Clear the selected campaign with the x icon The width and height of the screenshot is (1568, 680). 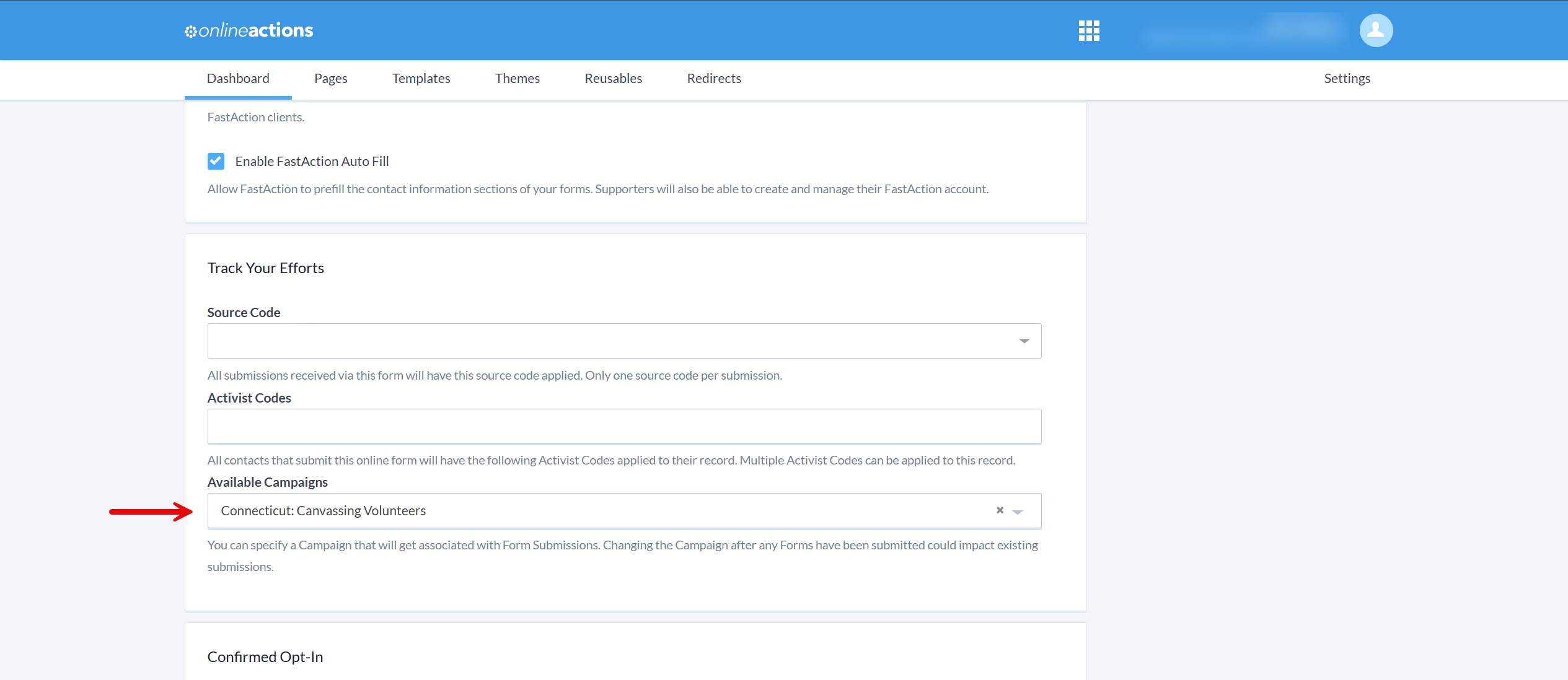click(x=999, y=510)
